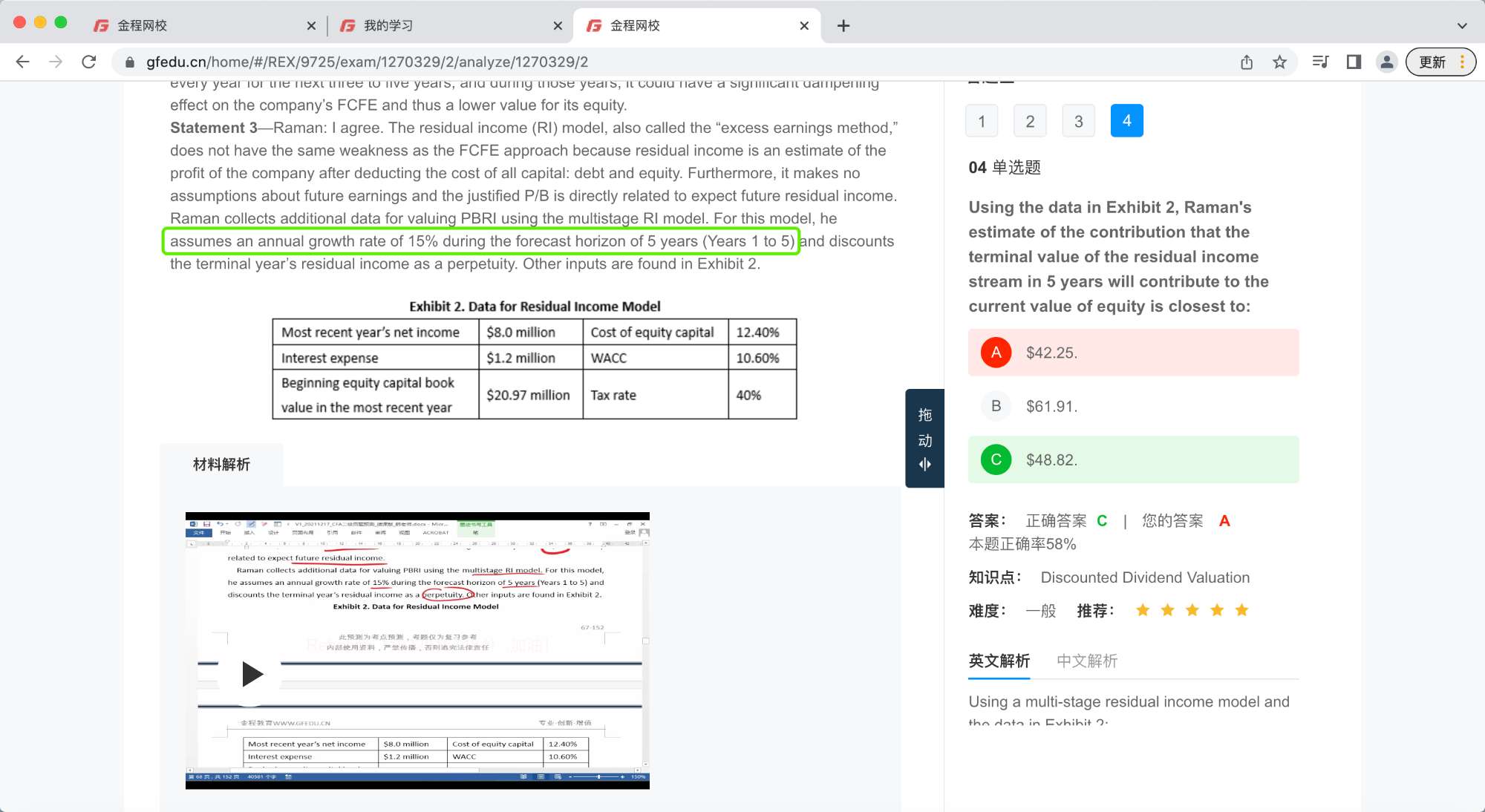Toggle the browser side panel icon
This screenshot has width=1485, height=812.
pos(1354,62)
